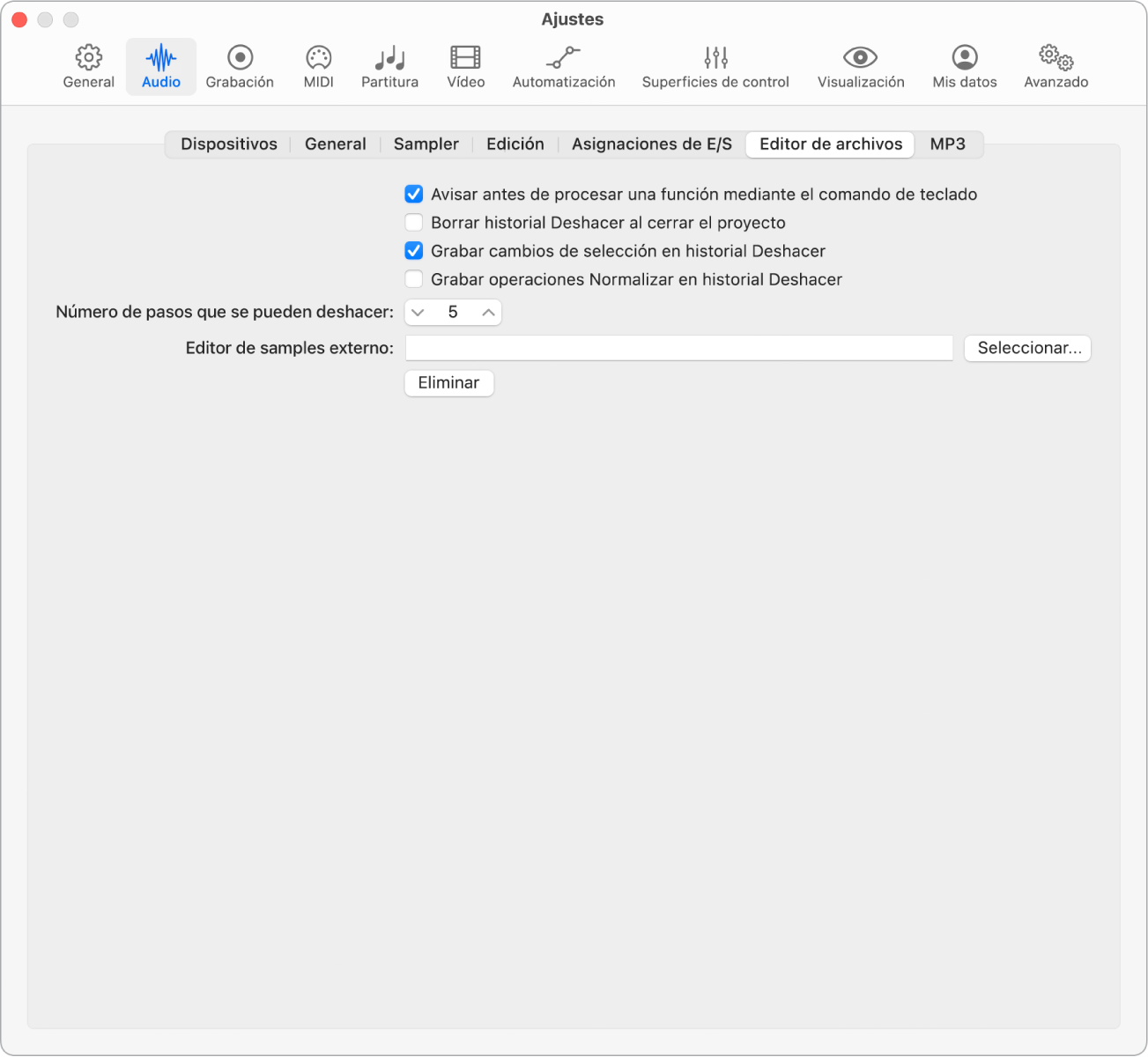Enable Borrar historial Deshacer al cerrar proyecto
This screenshot has height=1057, width=1148.
pyautogui.click(x=414, y=223)
